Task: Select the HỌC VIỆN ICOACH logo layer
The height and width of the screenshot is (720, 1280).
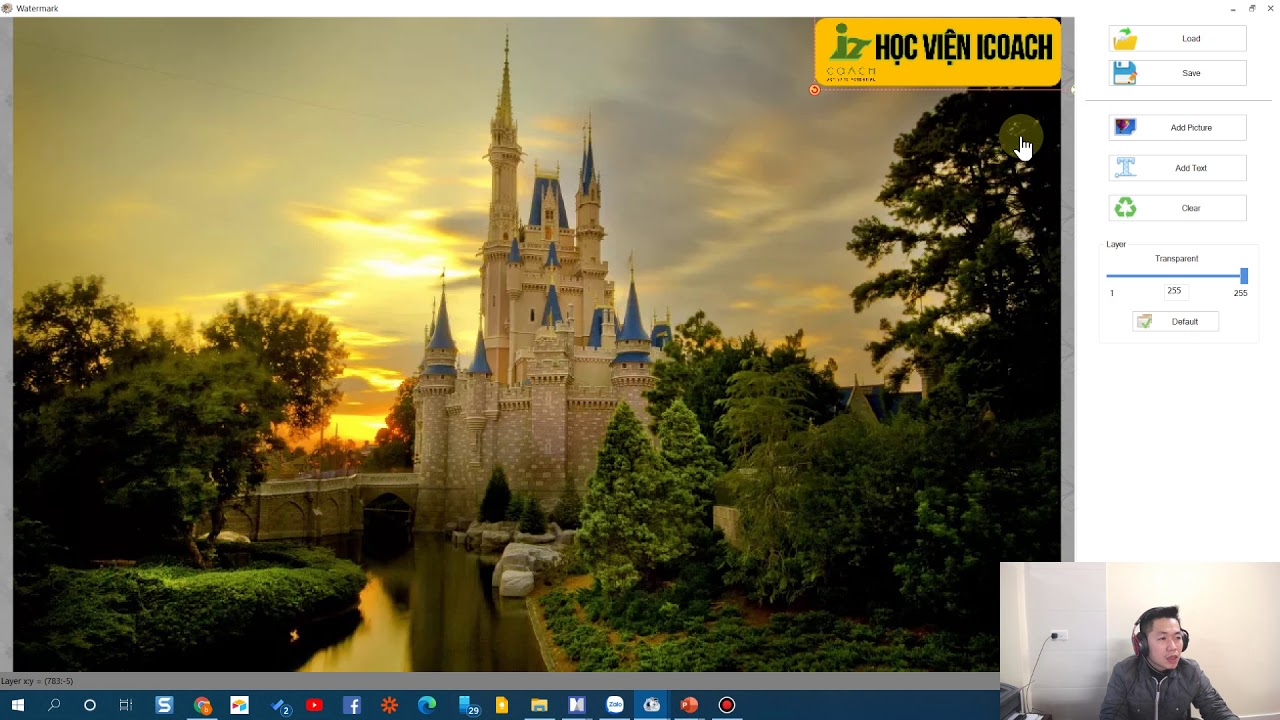Action: [x=937, y=52]
